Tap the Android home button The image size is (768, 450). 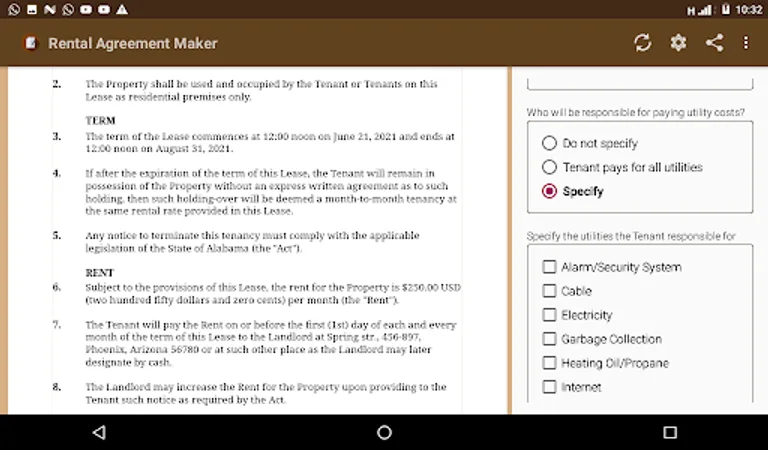[384, 432]
